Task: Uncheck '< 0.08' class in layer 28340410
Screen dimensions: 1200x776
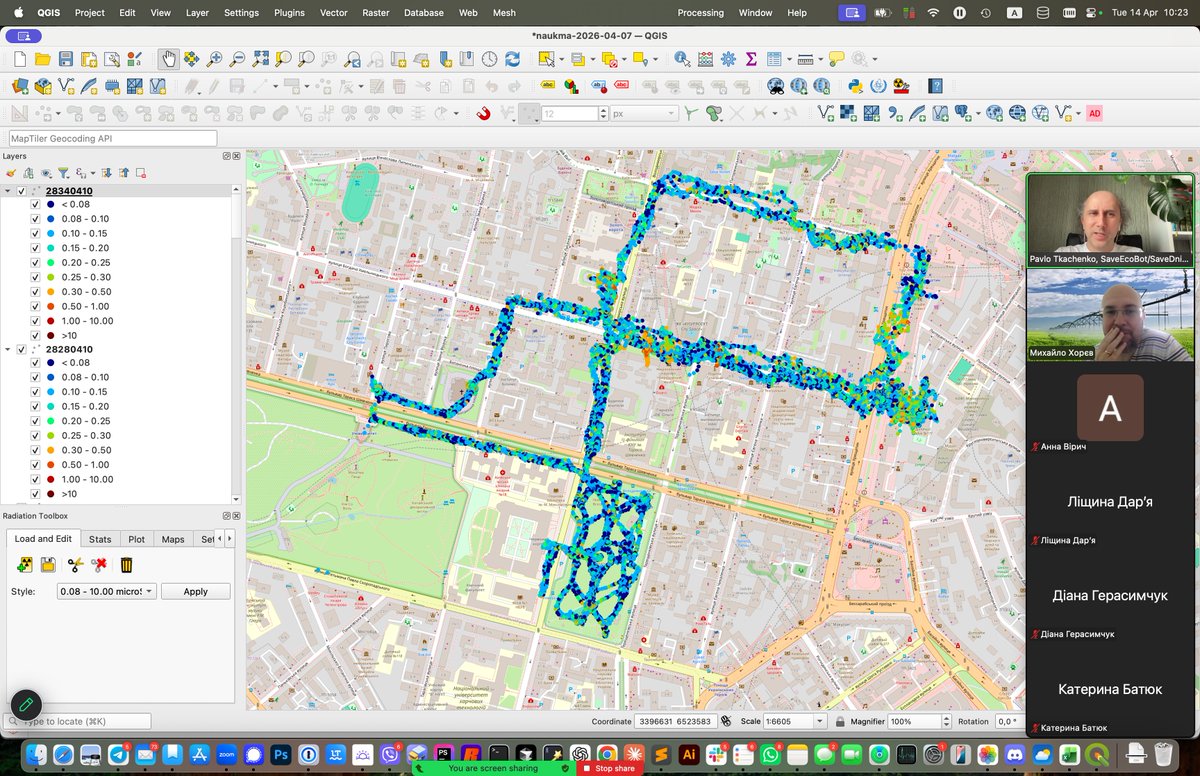Action: (x=36, y=205)
